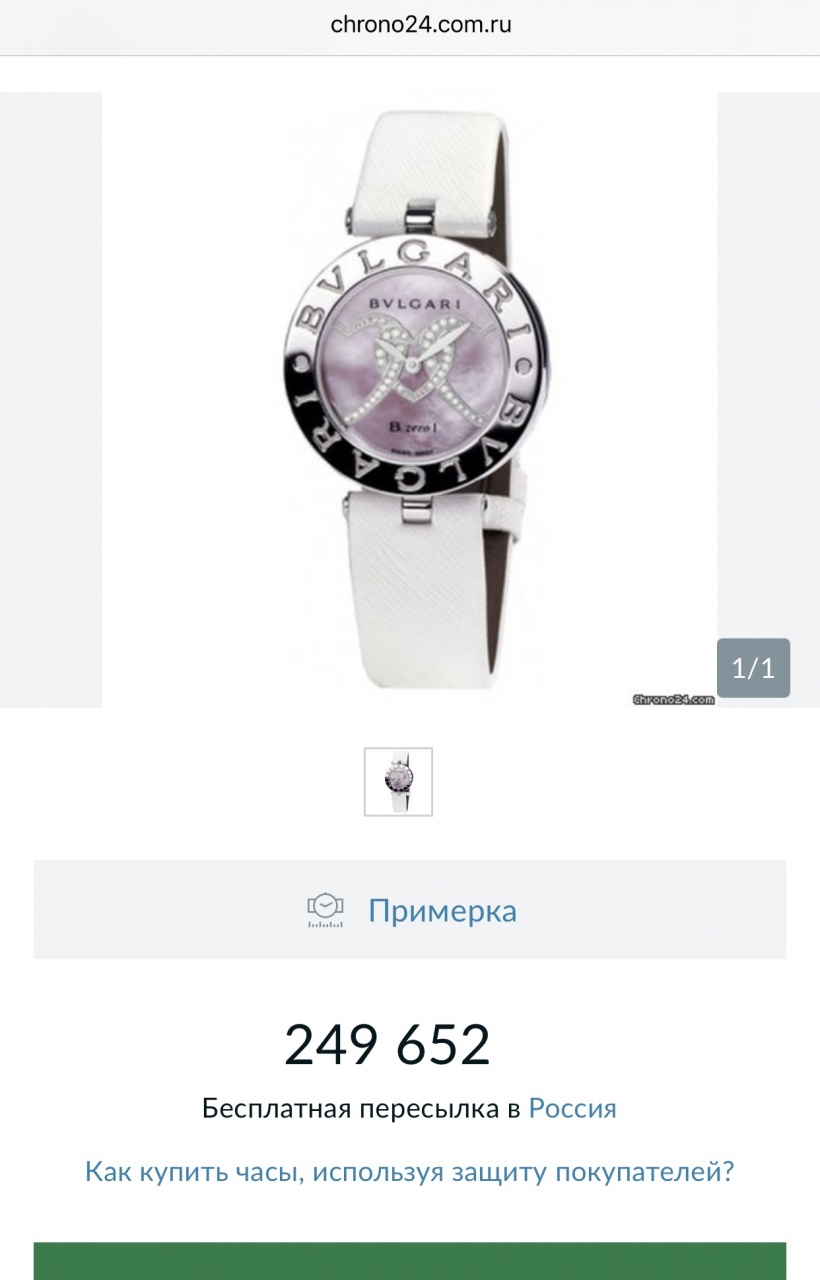Click the Chrono24.com watermark on photo
Viewport: 820px width, 1280px height.
point(673,700)
